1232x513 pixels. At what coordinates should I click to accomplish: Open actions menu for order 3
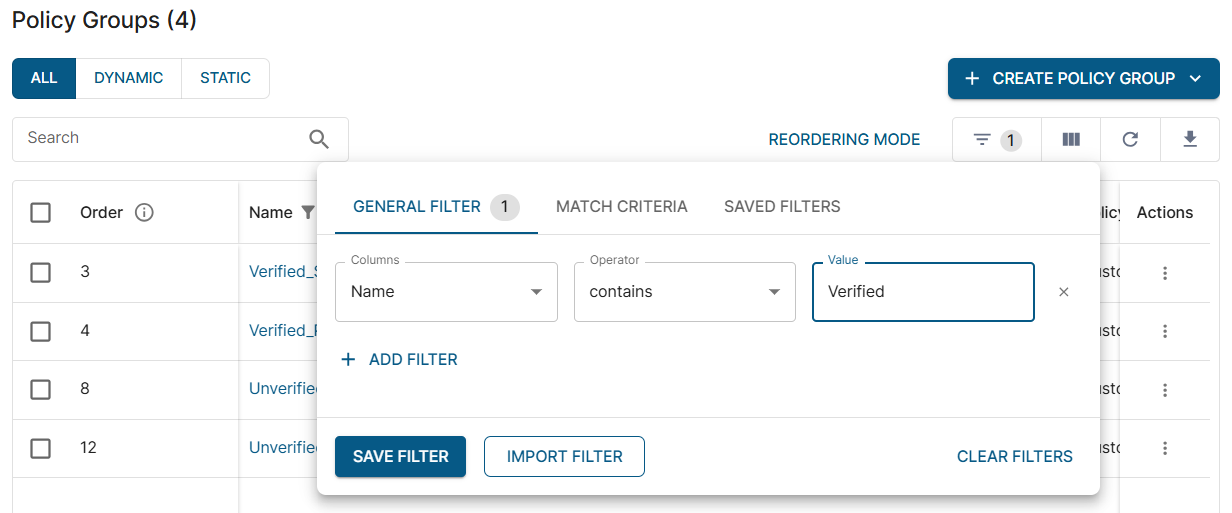pos(1165,273)
